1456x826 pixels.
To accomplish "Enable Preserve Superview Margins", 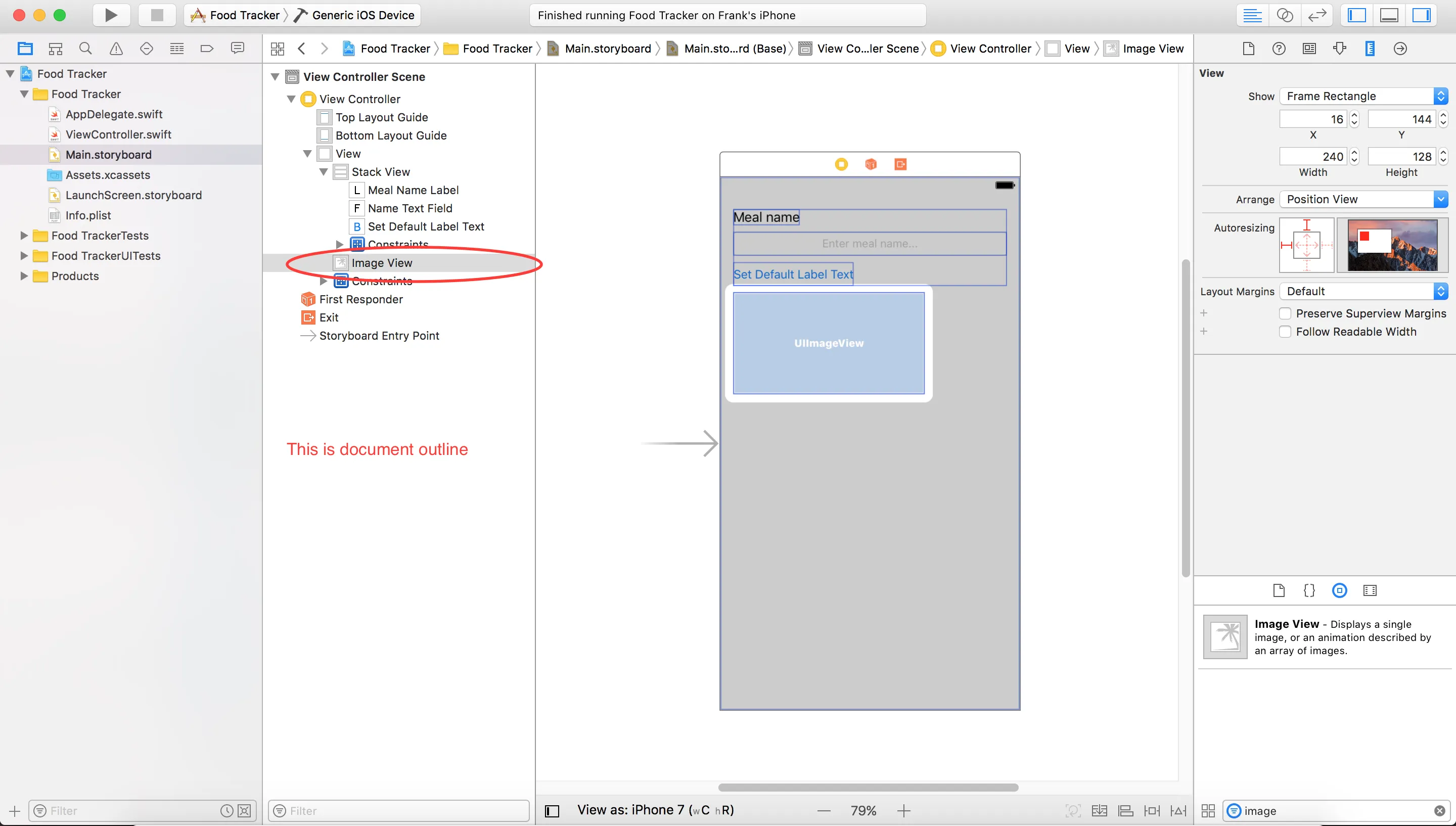I will 1285,314.
